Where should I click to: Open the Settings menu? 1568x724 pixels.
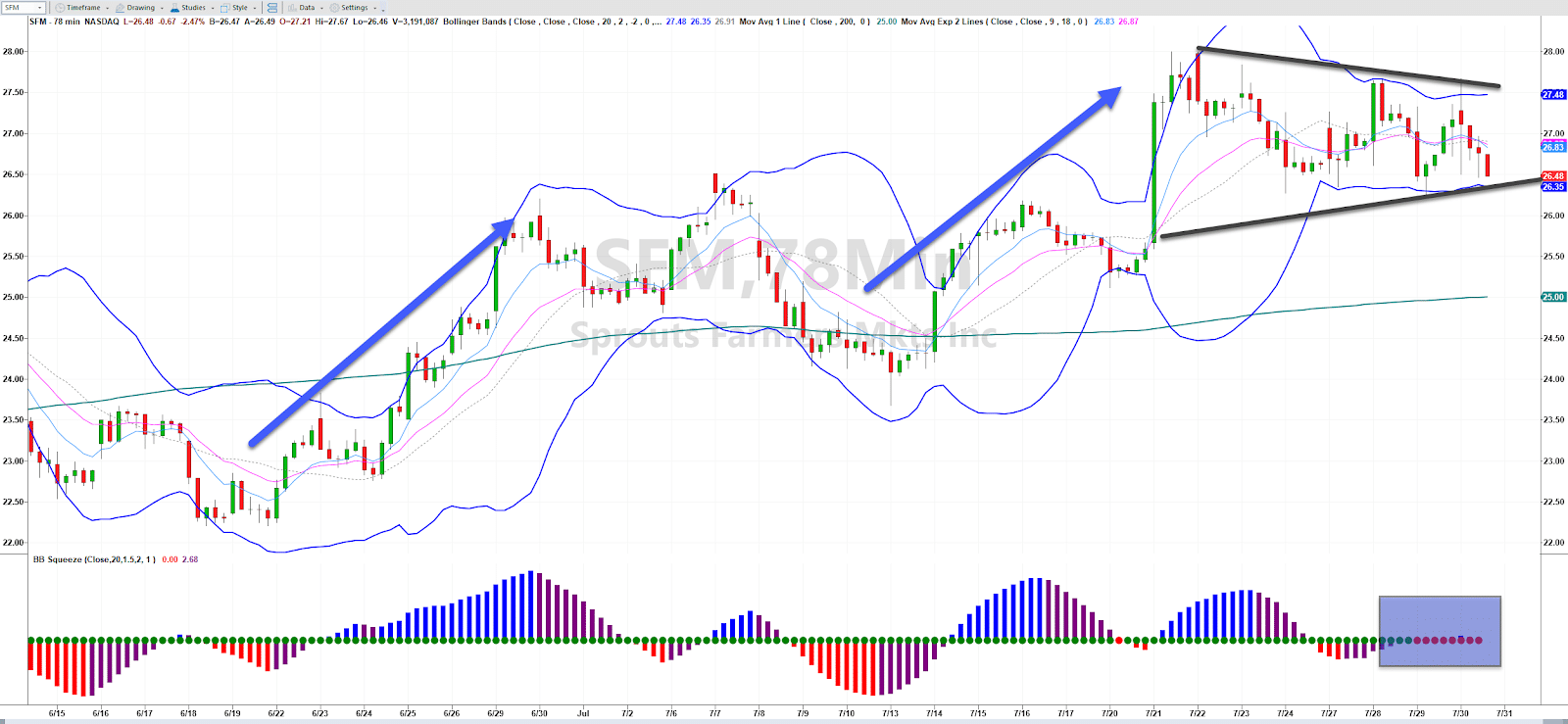pos(354,8)
